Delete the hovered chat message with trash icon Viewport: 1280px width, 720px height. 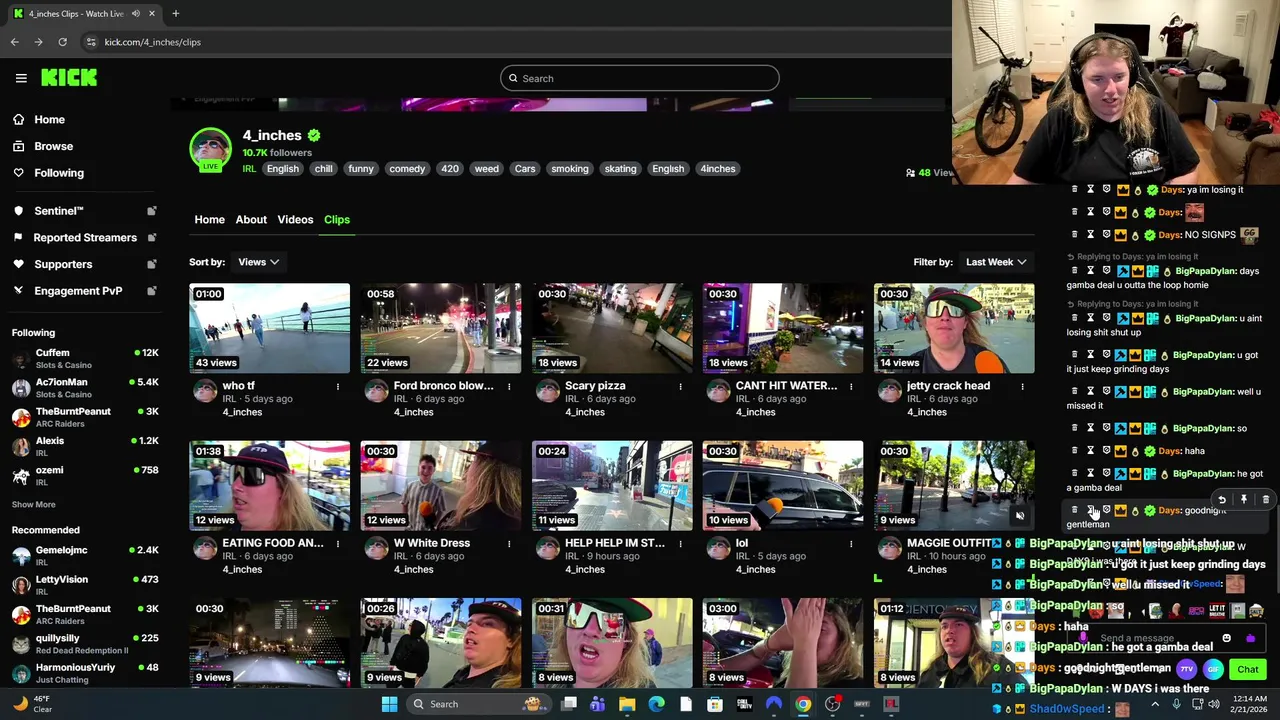click(1265, 500)
